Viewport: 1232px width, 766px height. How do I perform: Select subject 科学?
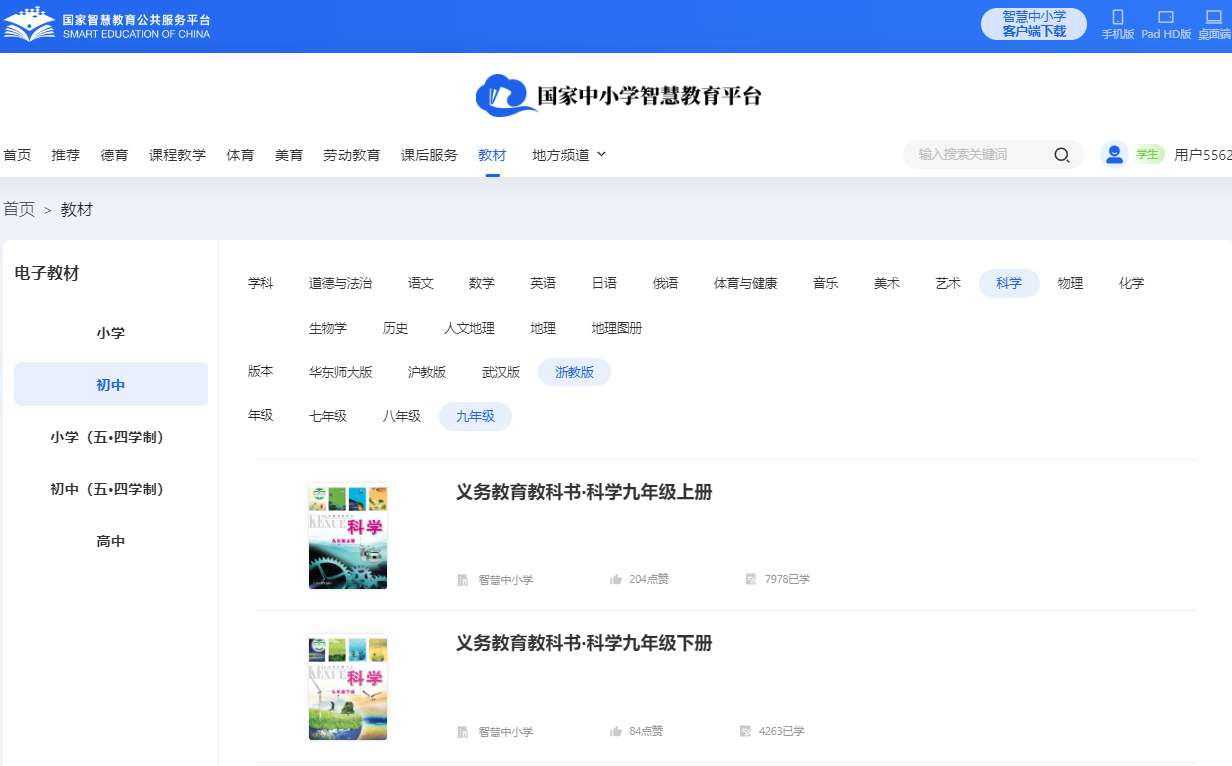[1009, 283]
